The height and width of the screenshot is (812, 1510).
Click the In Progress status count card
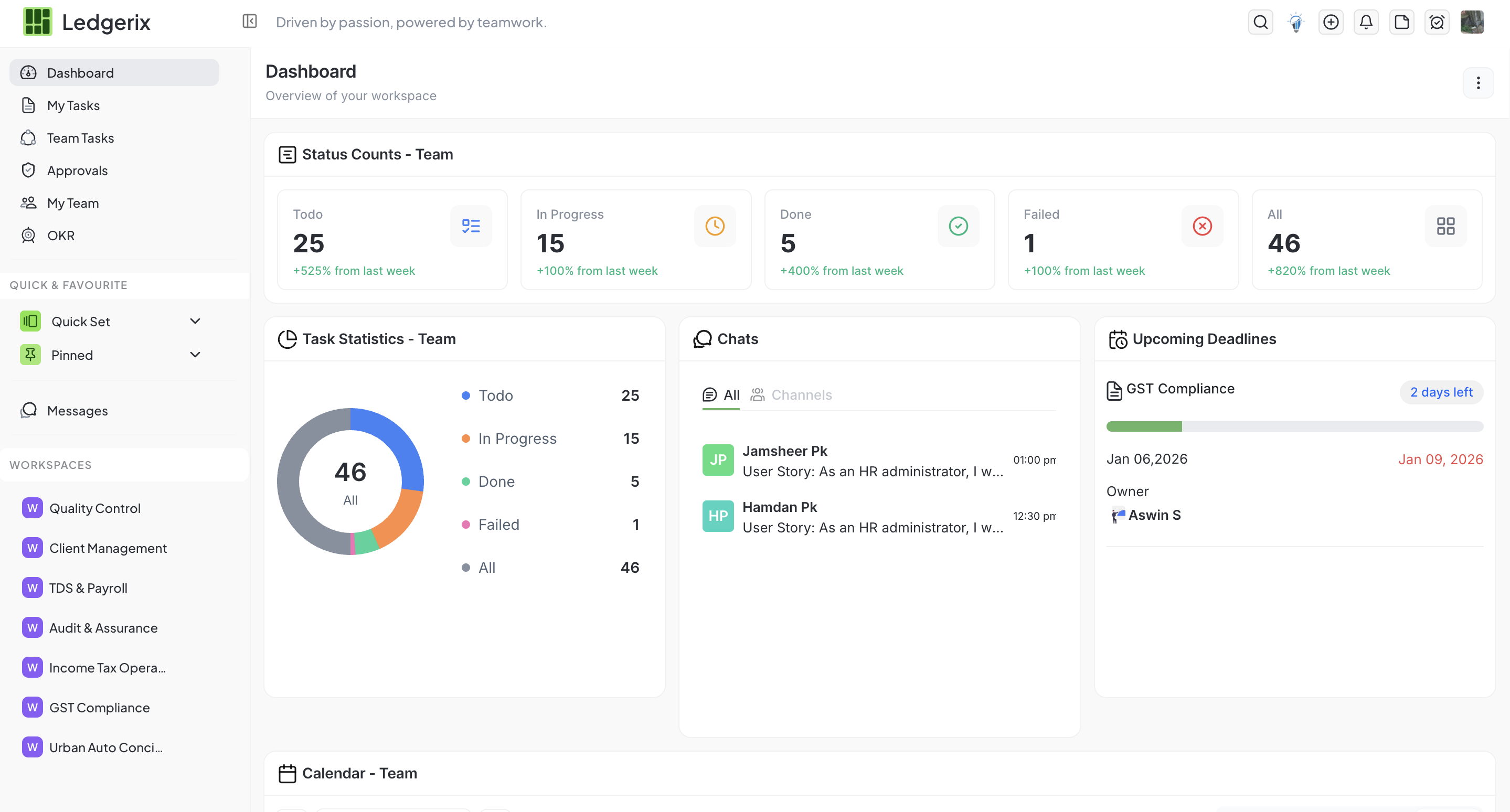click(x=635, y=240)
